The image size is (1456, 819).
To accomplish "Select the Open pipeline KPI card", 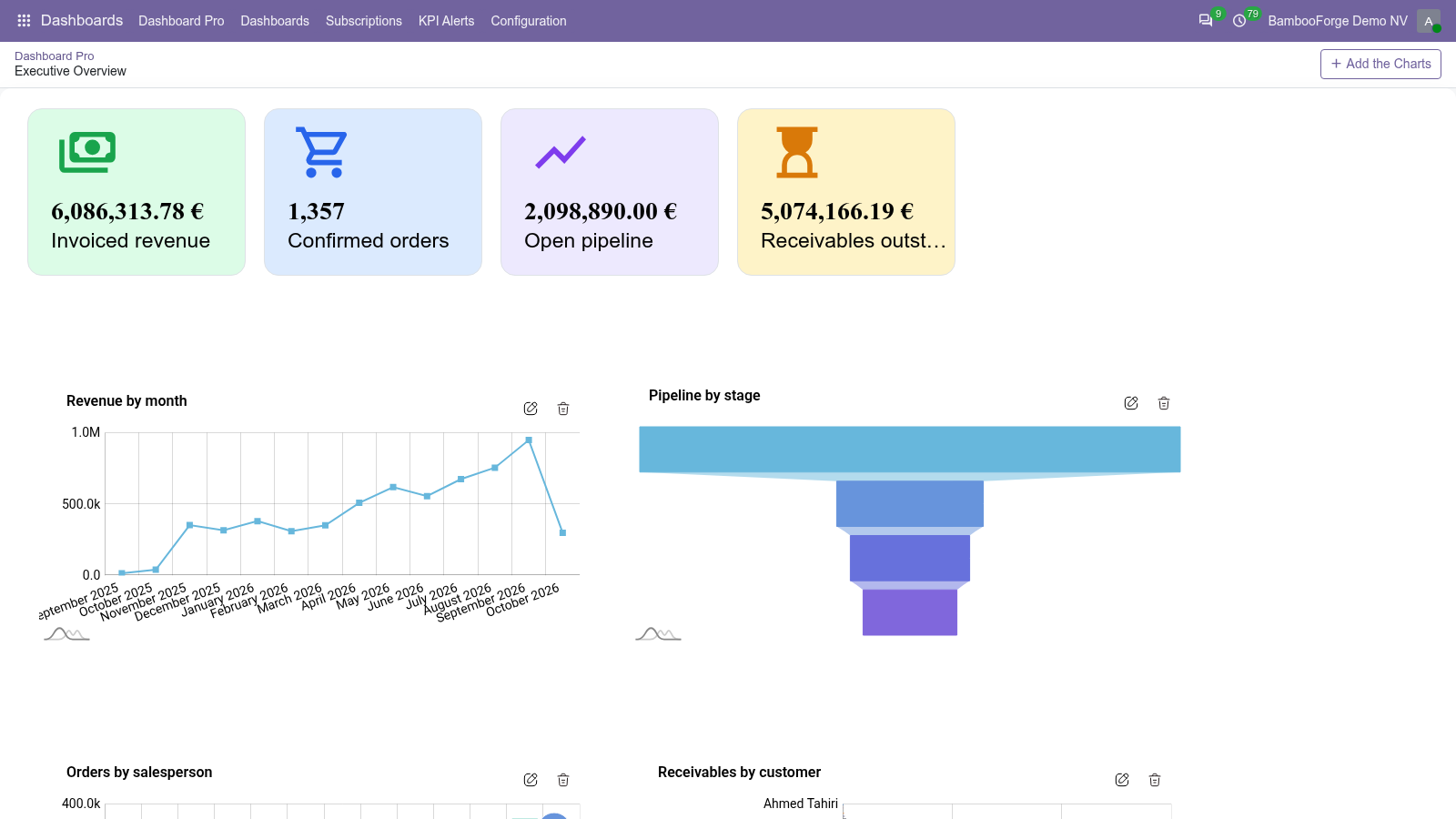I will click(610, 192).
